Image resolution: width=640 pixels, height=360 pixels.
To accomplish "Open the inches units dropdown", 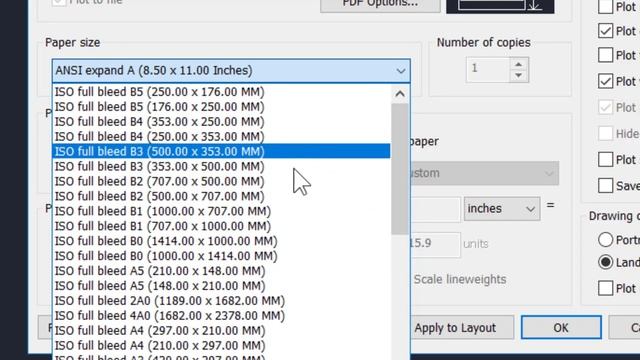I will 502,209.
